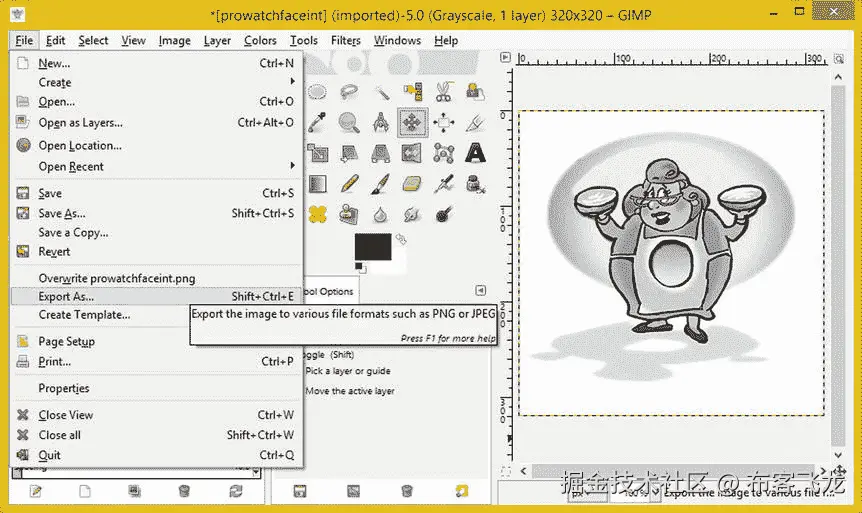Image resolution: width=862 pixels, height=513 pixels.
Task: Open the Colors menu
Action: tap(260, 40)
